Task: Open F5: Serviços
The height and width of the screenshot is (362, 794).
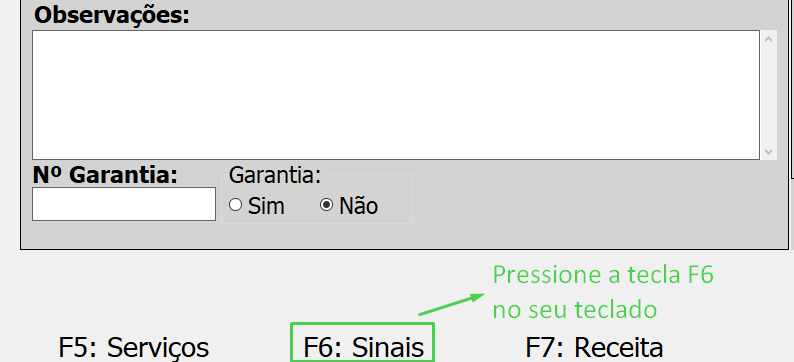Action: coord(134,348)
